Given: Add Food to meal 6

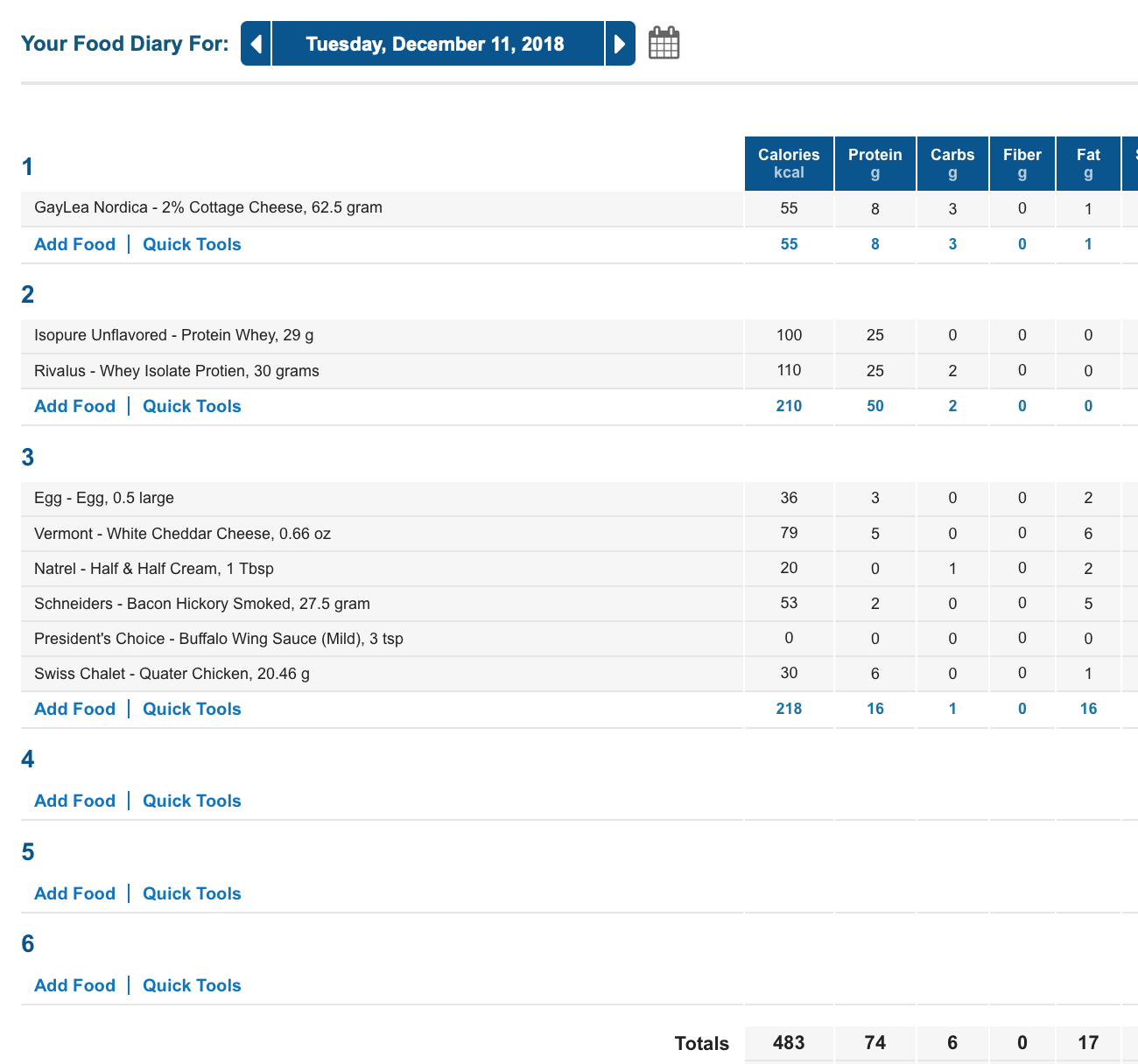Looking at the screenshot, I should pyautogui.click(x=74, y=985).
